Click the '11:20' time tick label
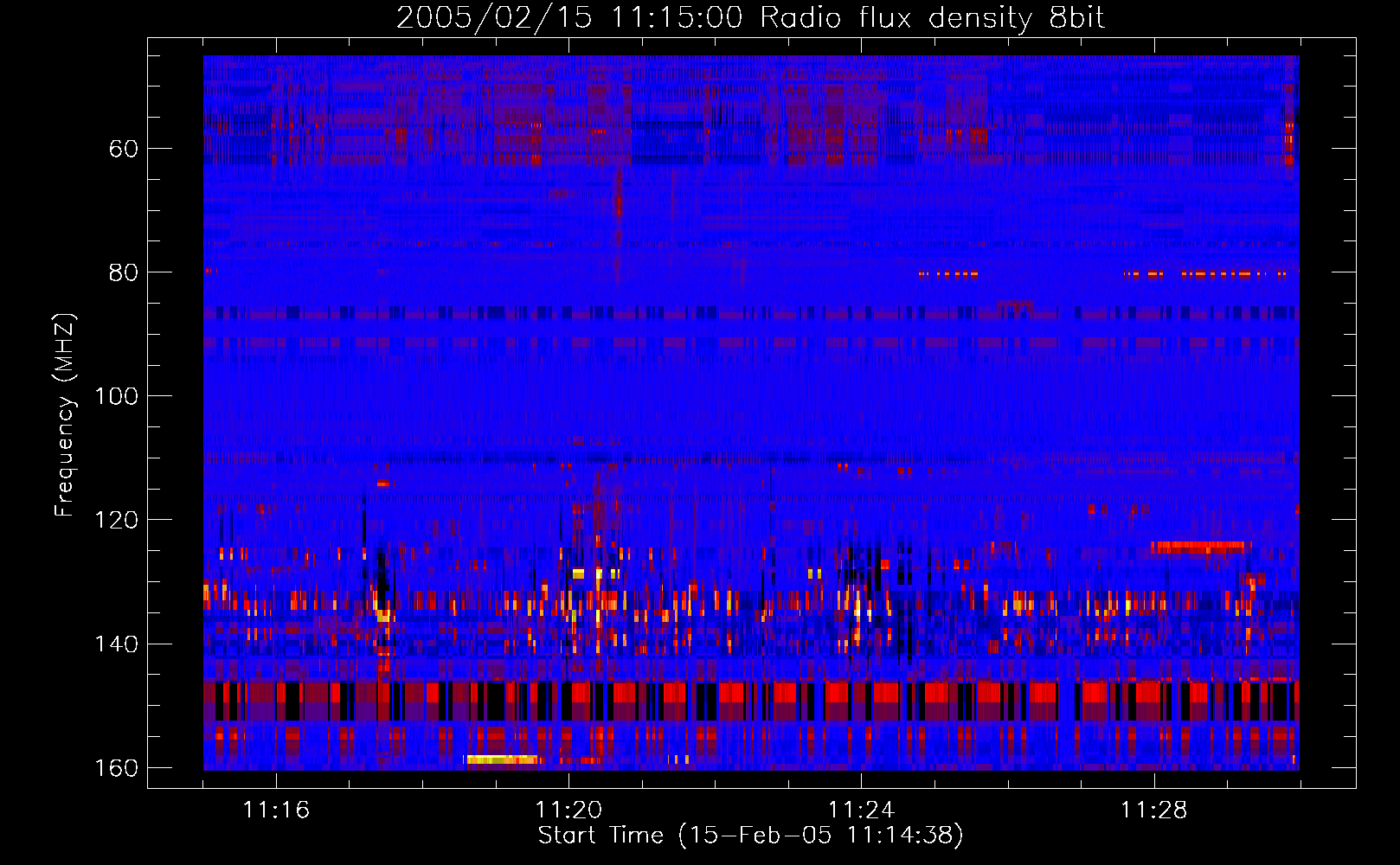 click(x=568, y=811)
